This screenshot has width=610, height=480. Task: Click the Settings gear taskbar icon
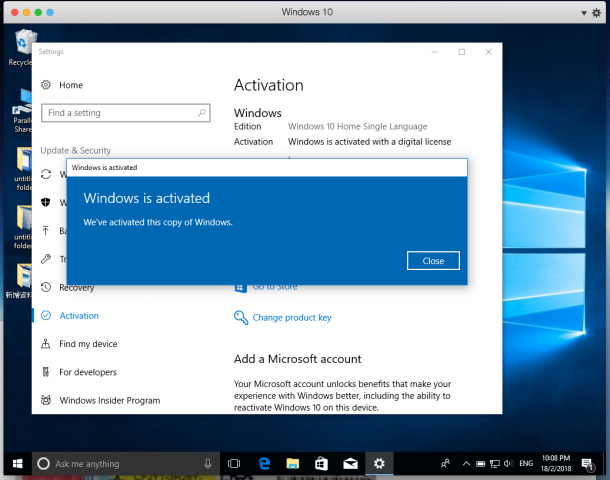(379, 464)
